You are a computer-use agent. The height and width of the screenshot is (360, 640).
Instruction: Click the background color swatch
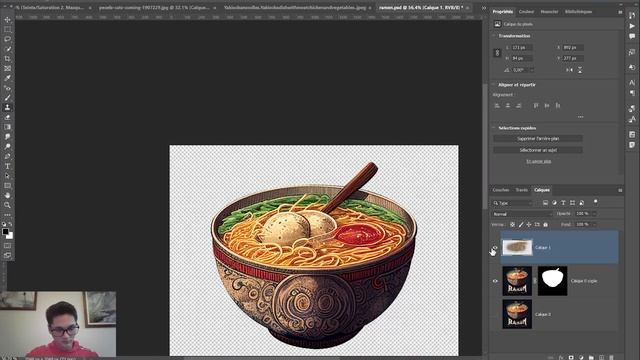tap(11, 236)
